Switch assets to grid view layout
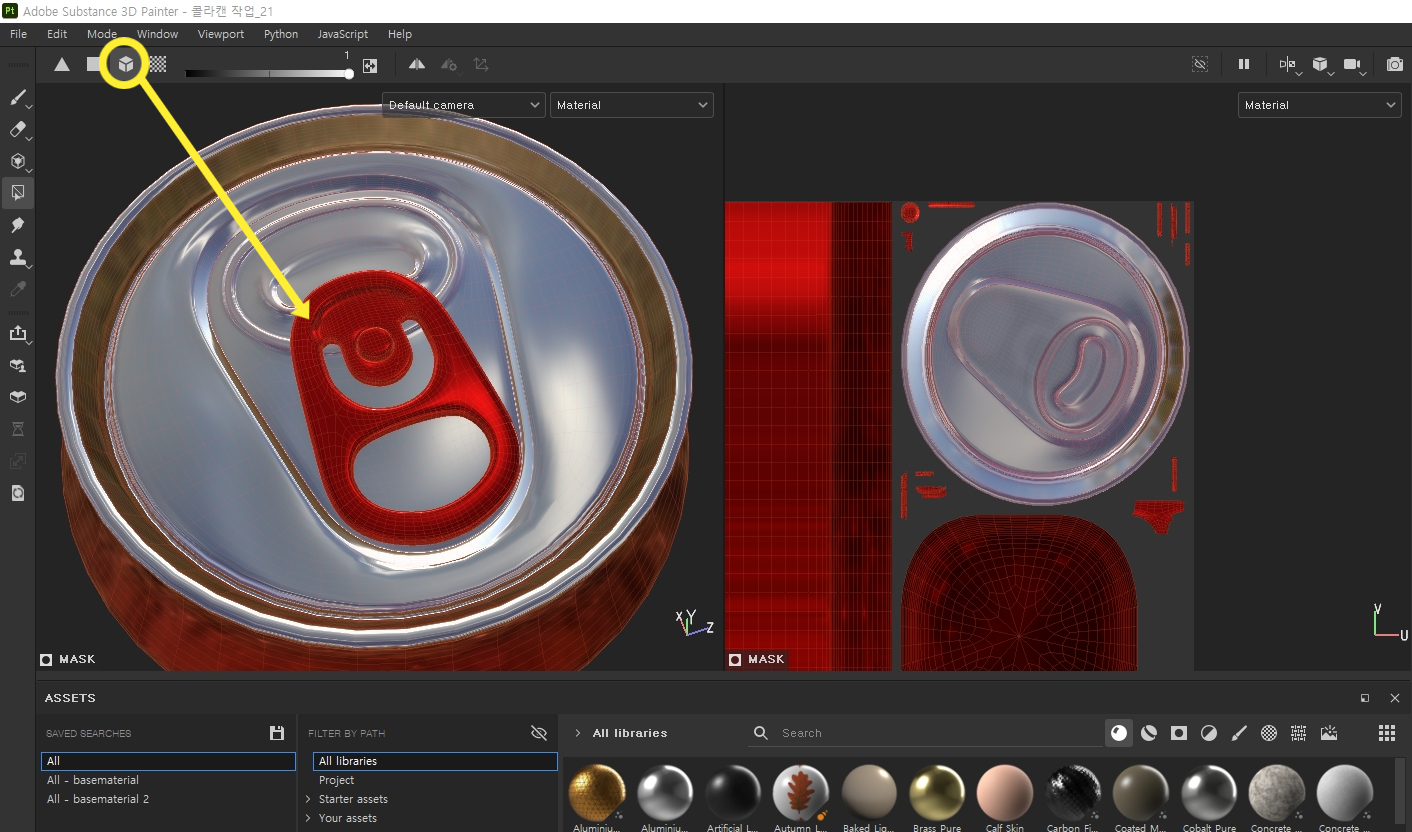This screenshot has height=832, width=1412. (1386, 733)
